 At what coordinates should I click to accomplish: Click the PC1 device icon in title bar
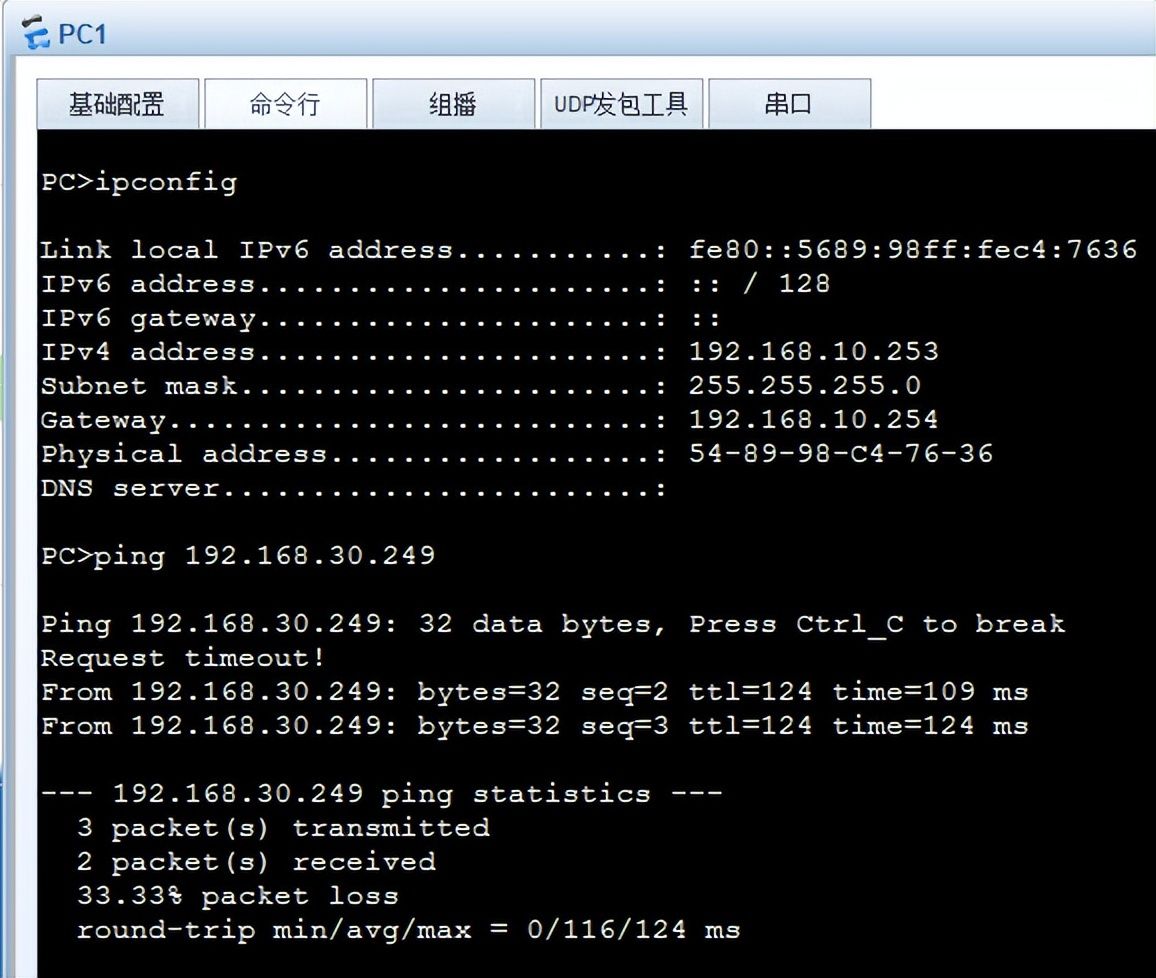pyautogui.click(x=35, y=33)
